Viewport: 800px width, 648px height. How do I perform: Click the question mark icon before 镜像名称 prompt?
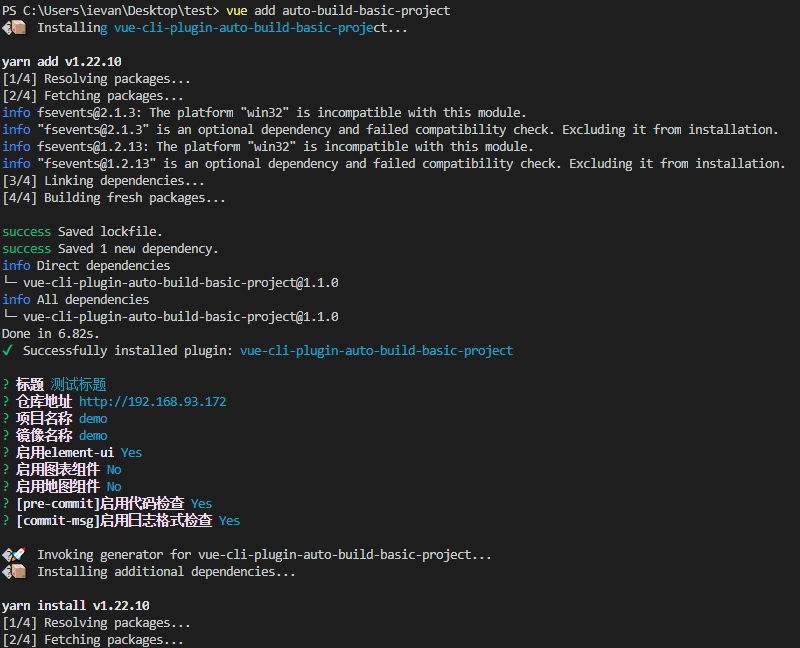(6, 435)
